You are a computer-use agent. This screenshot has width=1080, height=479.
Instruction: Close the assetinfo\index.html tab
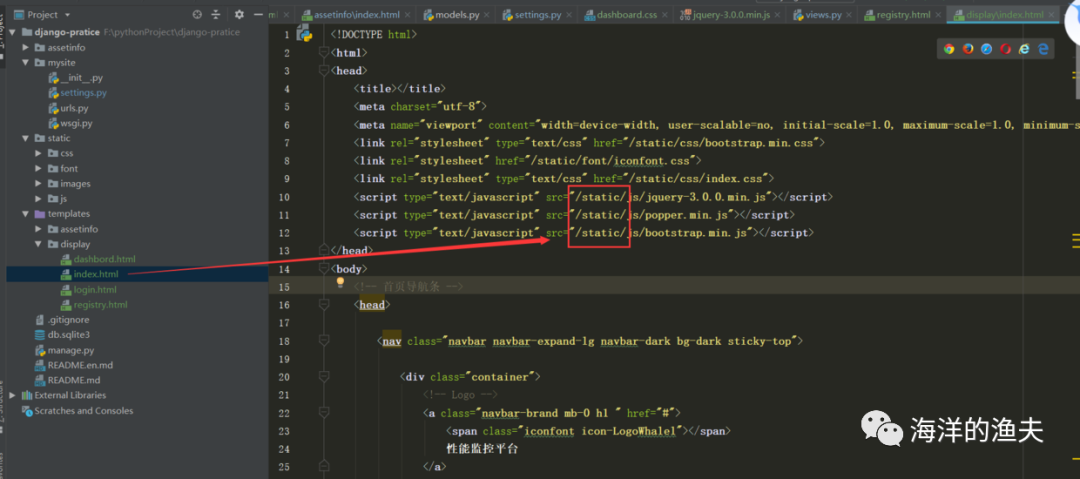tap(408, 14)
